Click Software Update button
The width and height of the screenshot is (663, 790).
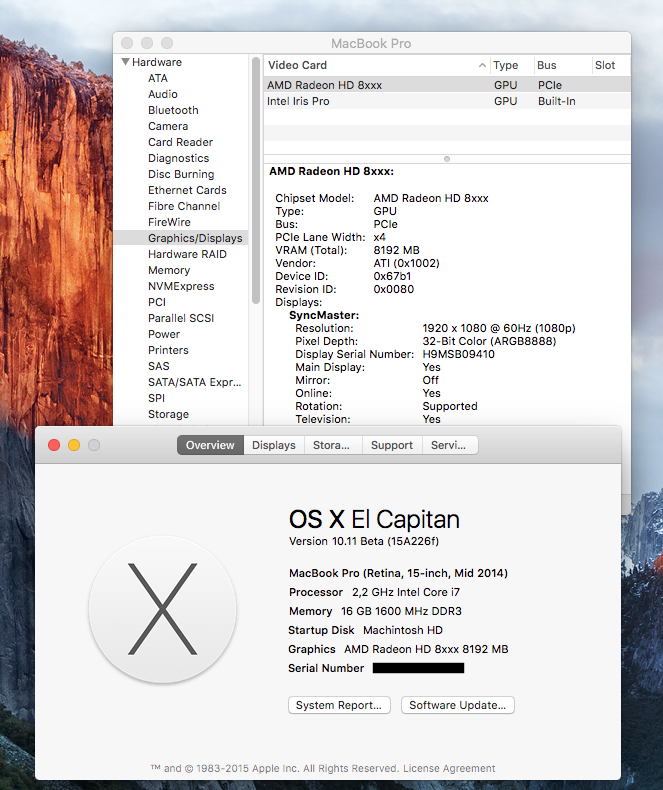[x=457, y=705]
